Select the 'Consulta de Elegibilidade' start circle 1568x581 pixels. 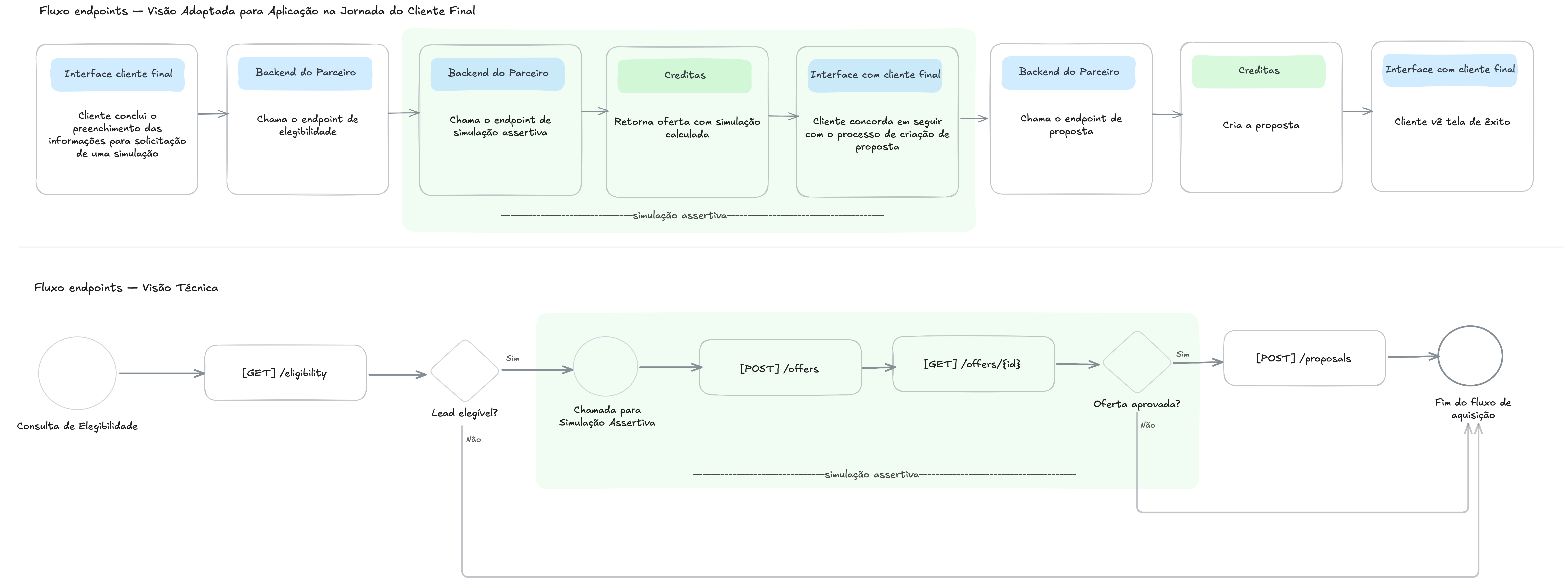pyautogui.click(x=77, y=373)
